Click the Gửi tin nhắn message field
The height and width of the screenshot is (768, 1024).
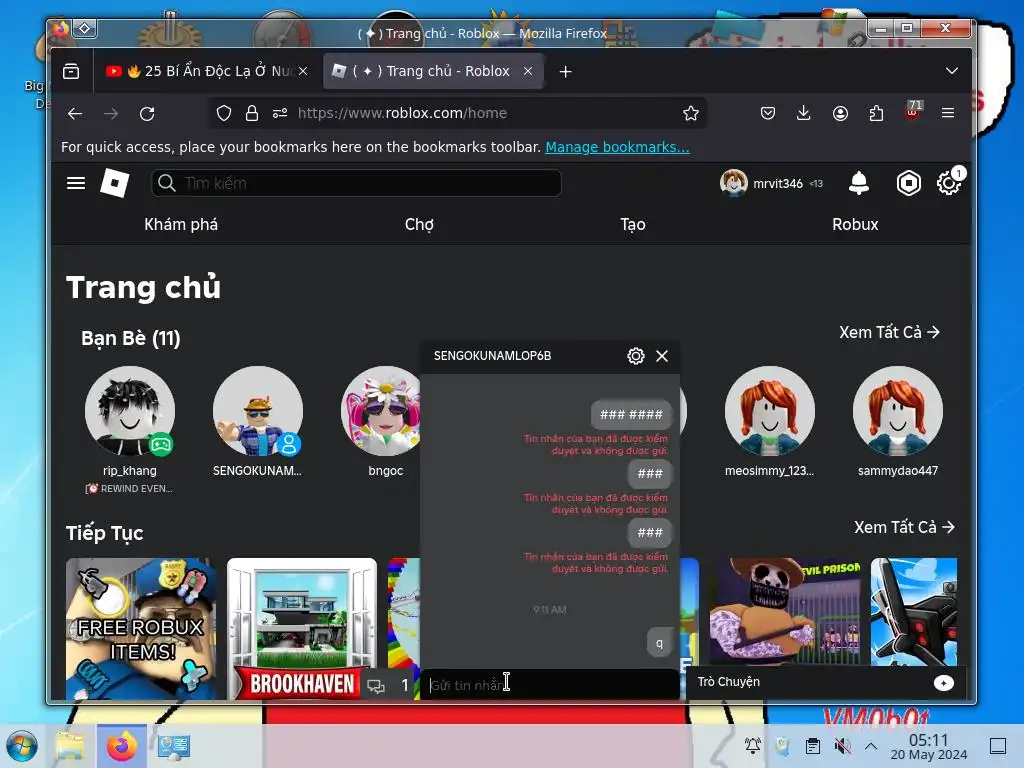549,685
